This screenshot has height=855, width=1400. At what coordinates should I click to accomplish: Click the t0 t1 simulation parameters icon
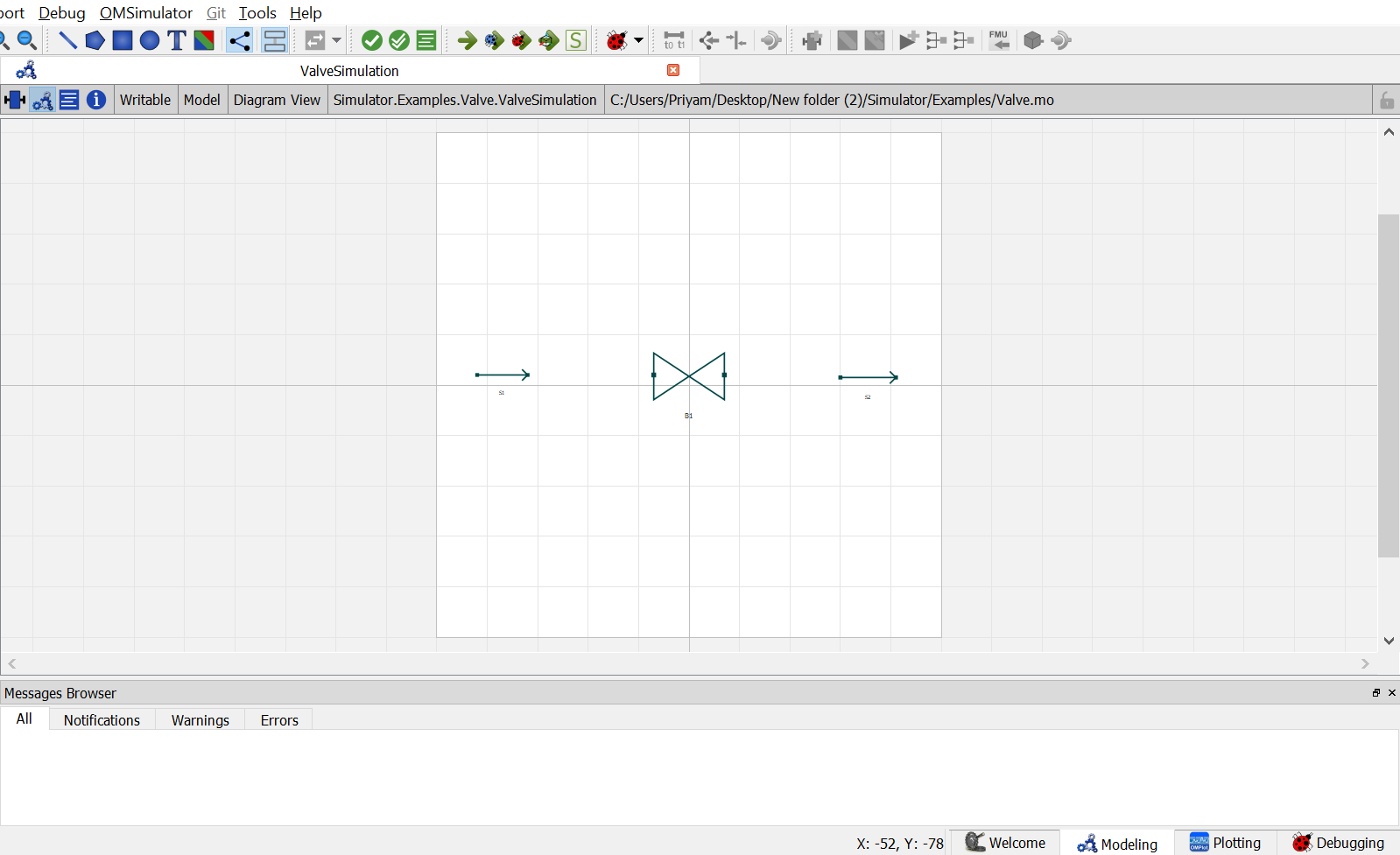click(x=674, y=40)
